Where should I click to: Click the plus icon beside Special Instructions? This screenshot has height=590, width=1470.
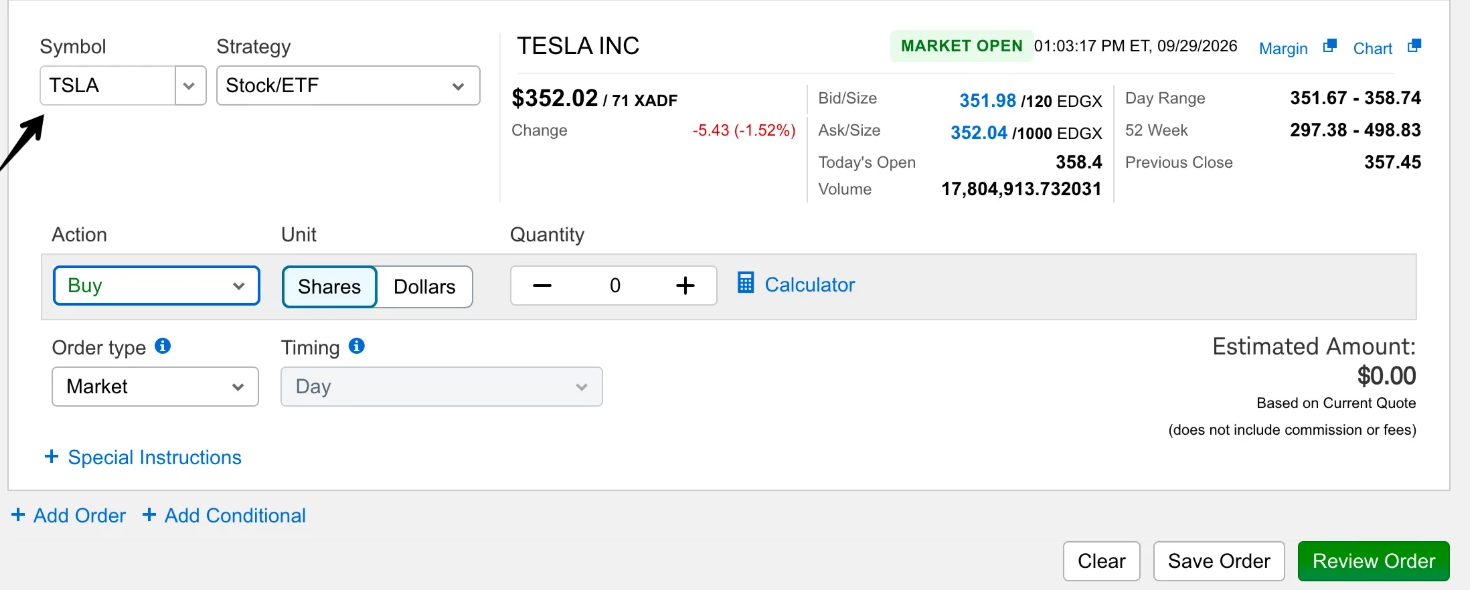click(52, 457)
